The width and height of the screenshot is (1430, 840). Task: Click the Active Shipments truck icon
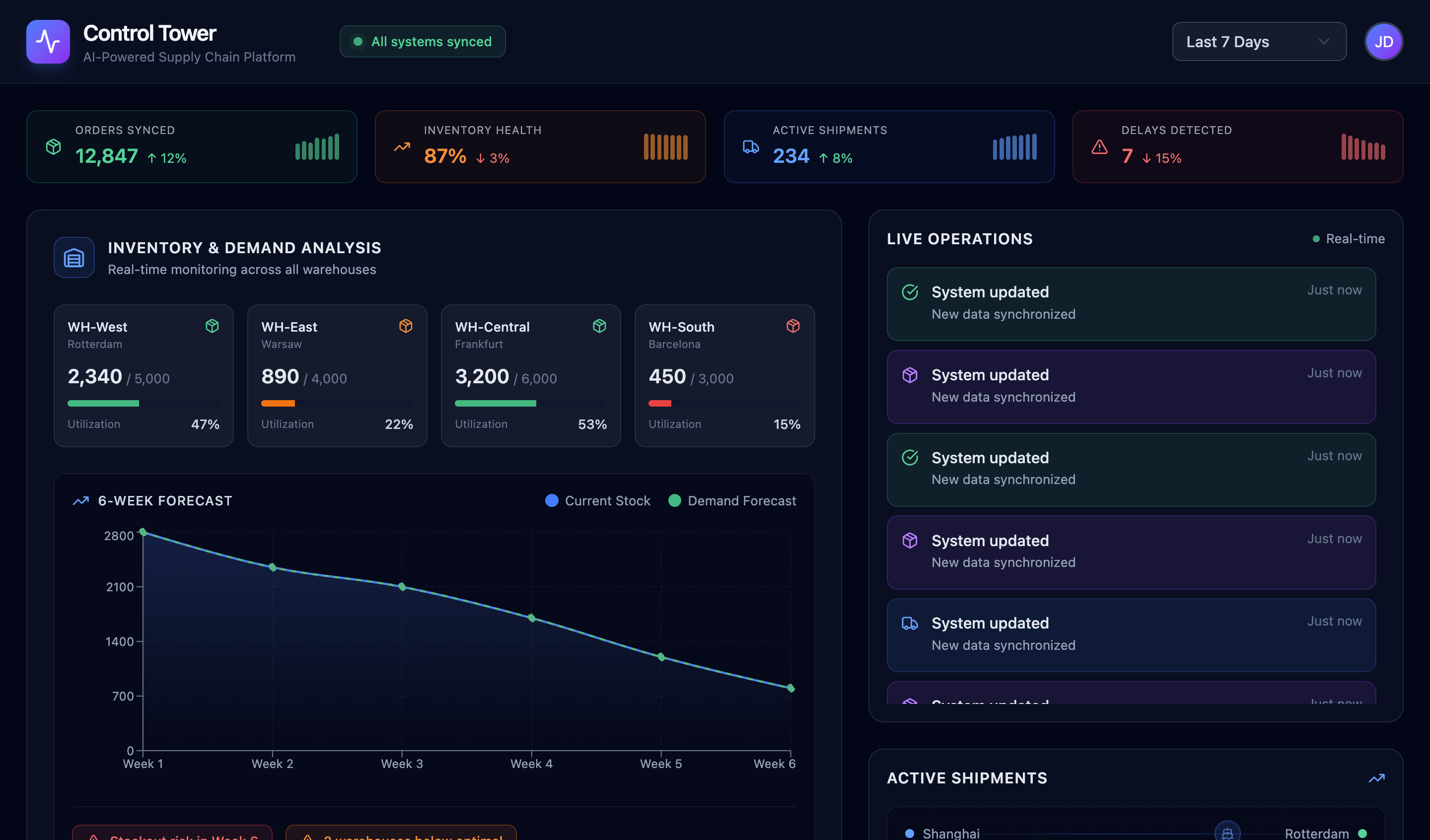[x=752, y=146]
